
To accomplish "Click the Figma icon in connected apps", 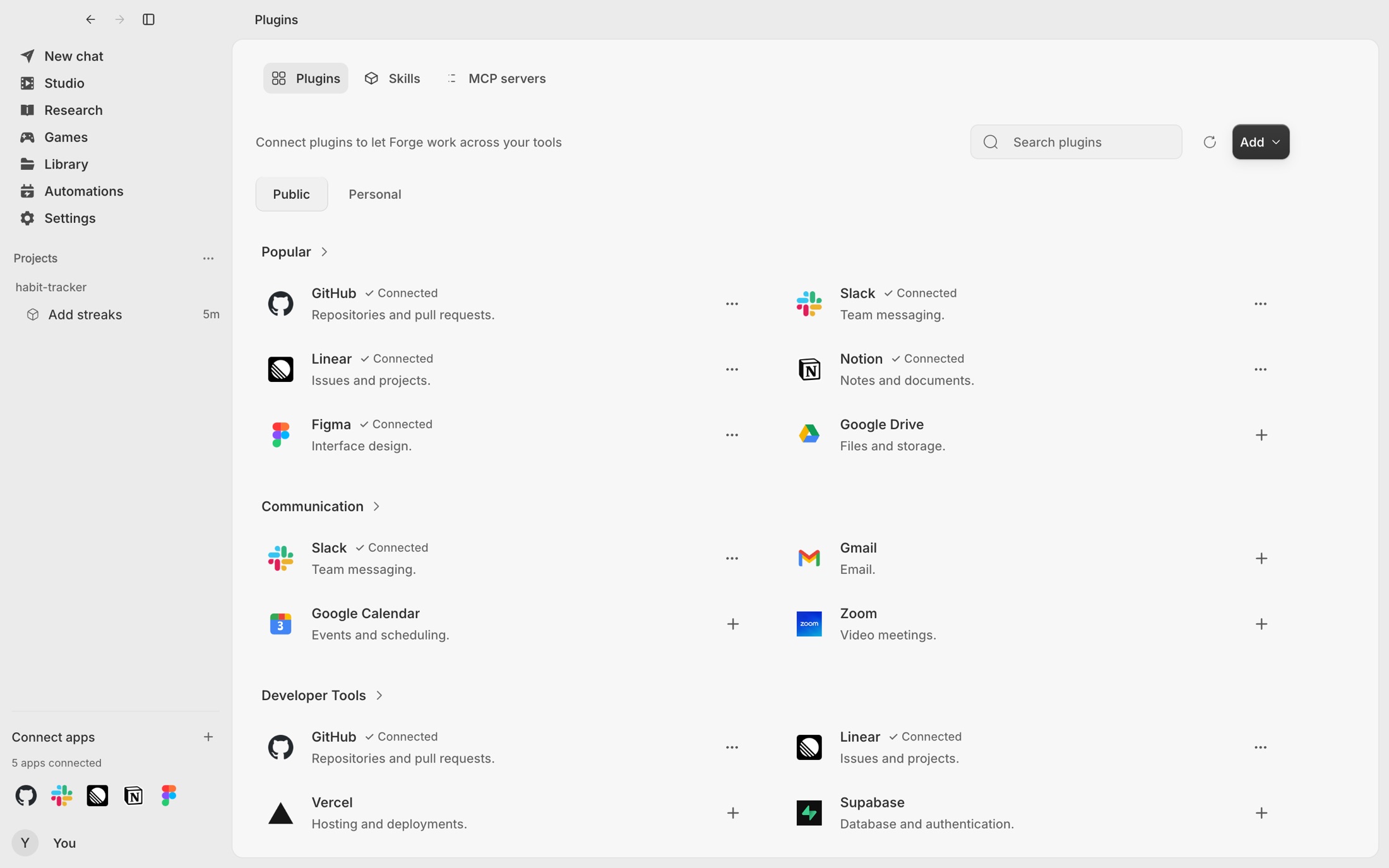I will (x=169, y=795).
